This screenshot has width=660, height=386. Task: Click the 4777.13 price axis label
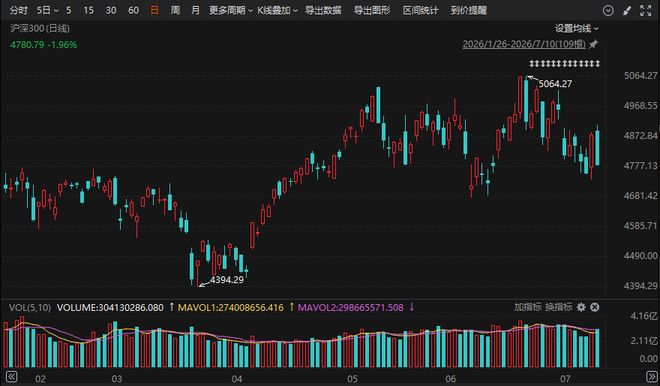640,166
